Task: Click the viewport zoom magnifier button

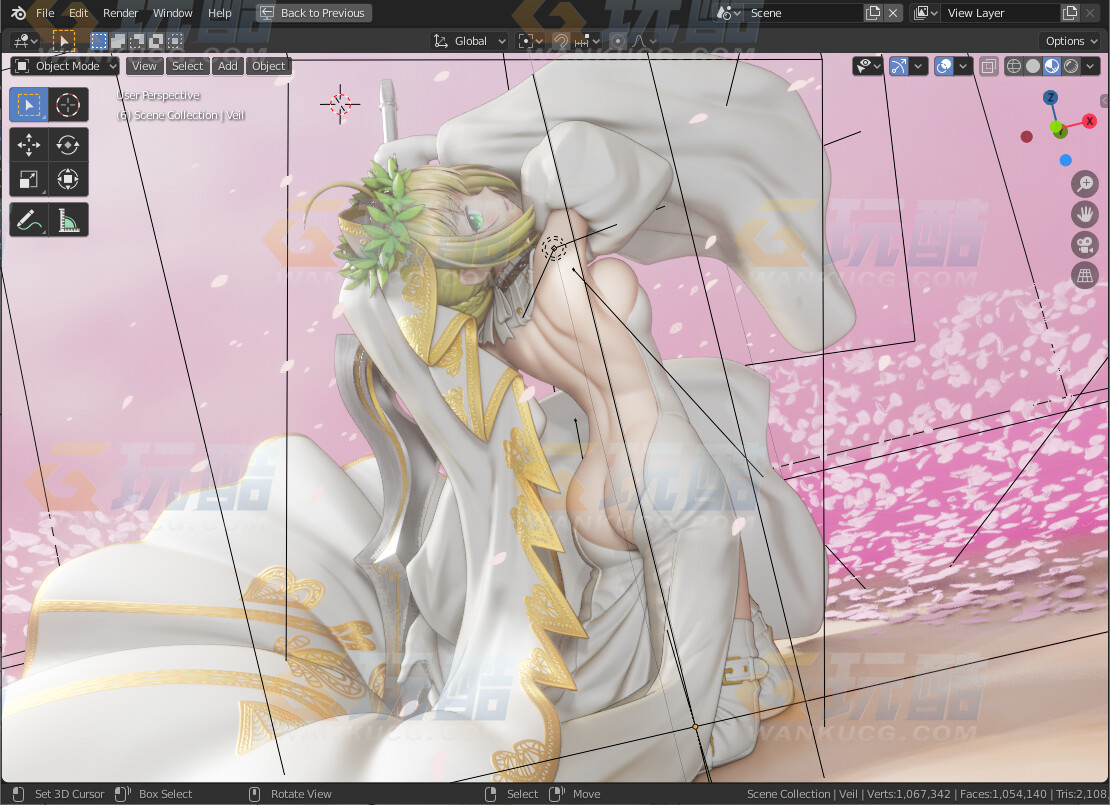Action: tap(1085, 184)
